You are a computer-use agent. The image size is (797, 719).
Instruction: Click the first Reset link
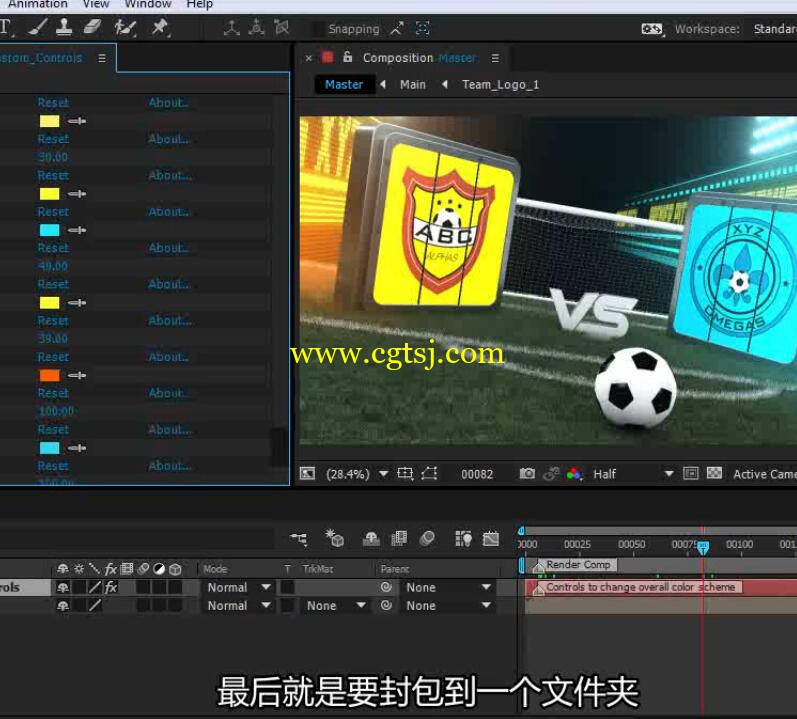(x=53, y=103)
